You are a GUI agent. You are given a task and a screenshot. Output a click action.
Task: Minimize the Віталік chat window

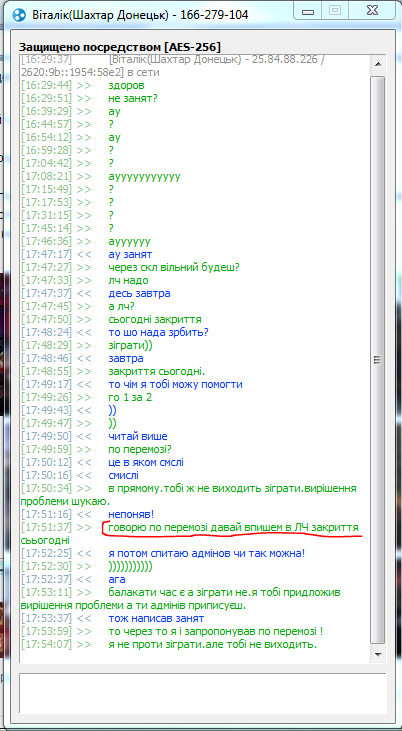pyautogui.click(x=306, y=9)
